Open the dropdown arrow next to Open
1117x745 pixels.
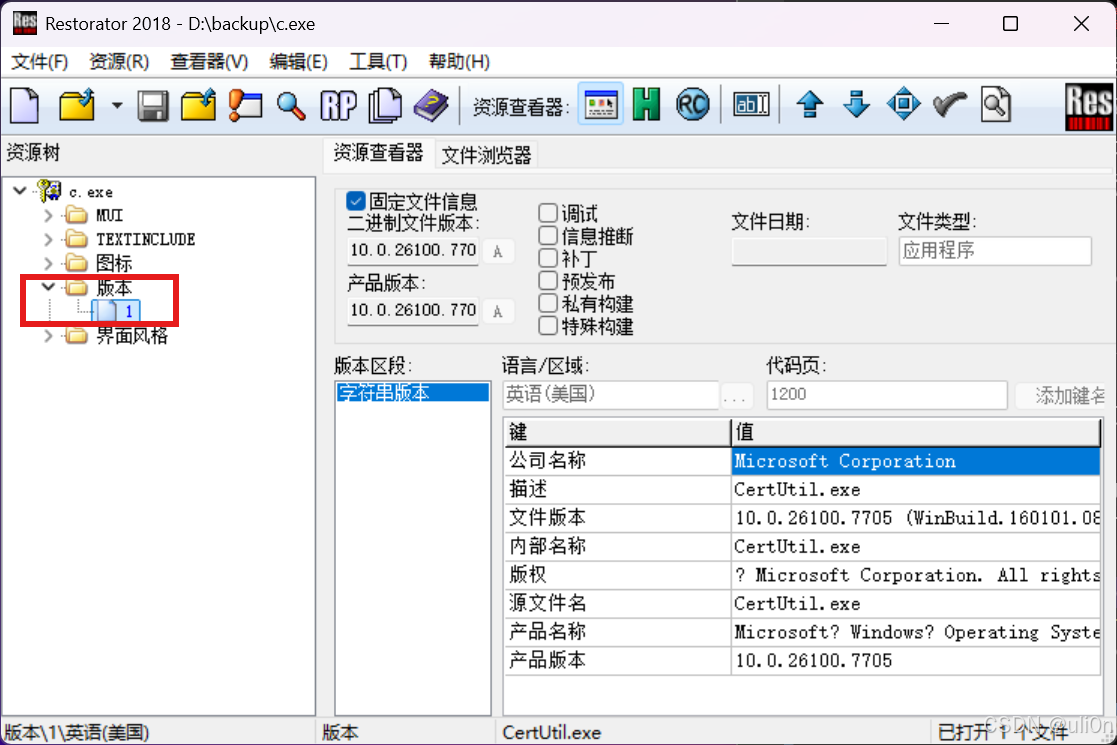tap(117, 106)
